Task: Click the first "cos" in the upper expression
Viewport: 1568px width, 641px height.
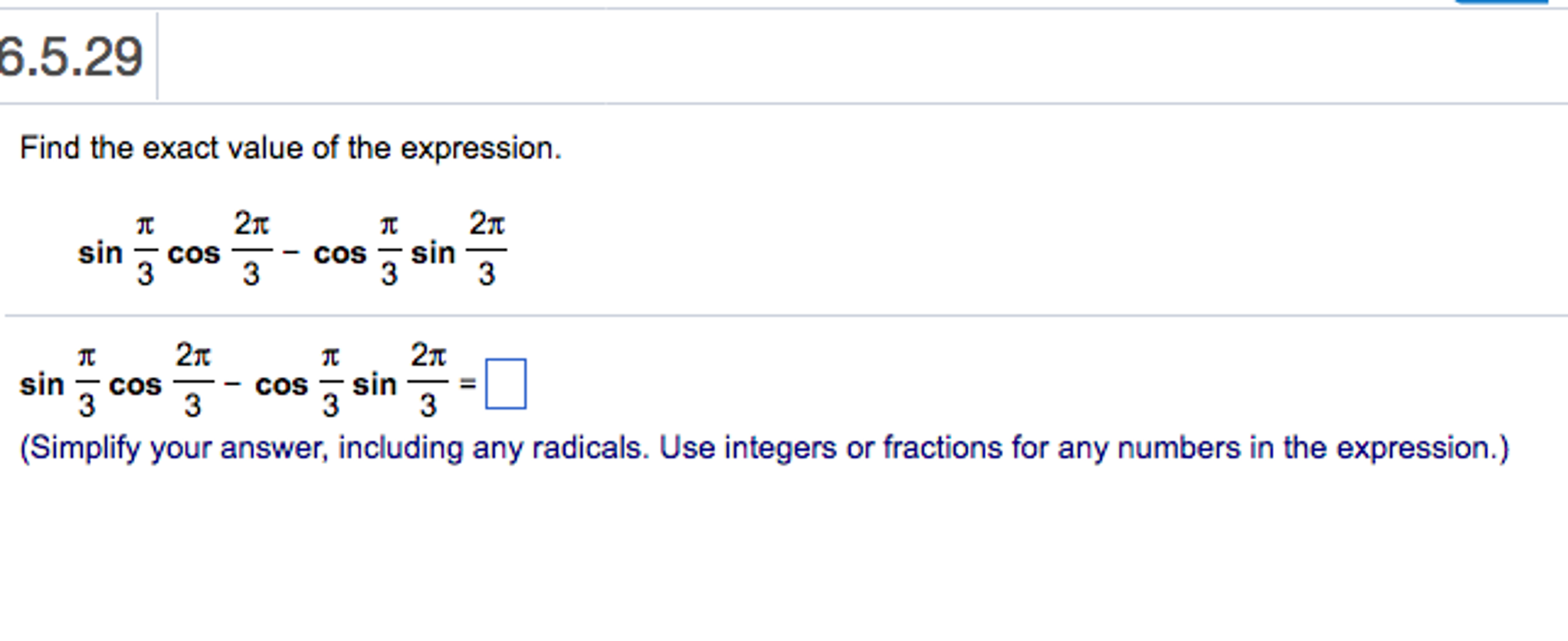Action: (x=193, y=253)
